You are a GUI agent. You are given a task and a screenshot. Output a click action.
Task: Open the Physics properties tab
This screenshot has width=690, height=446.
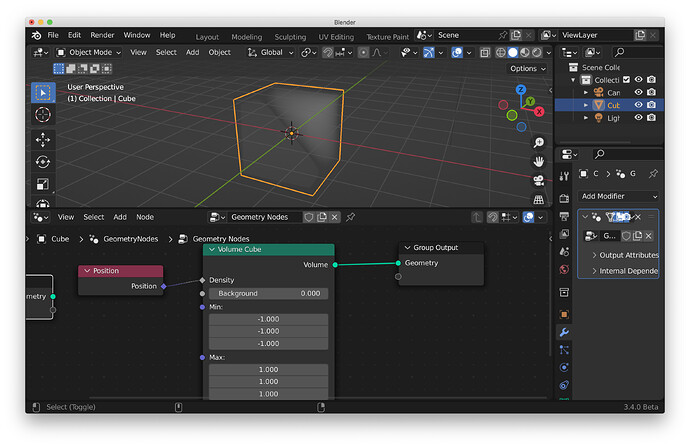click(x=564, y=367)
